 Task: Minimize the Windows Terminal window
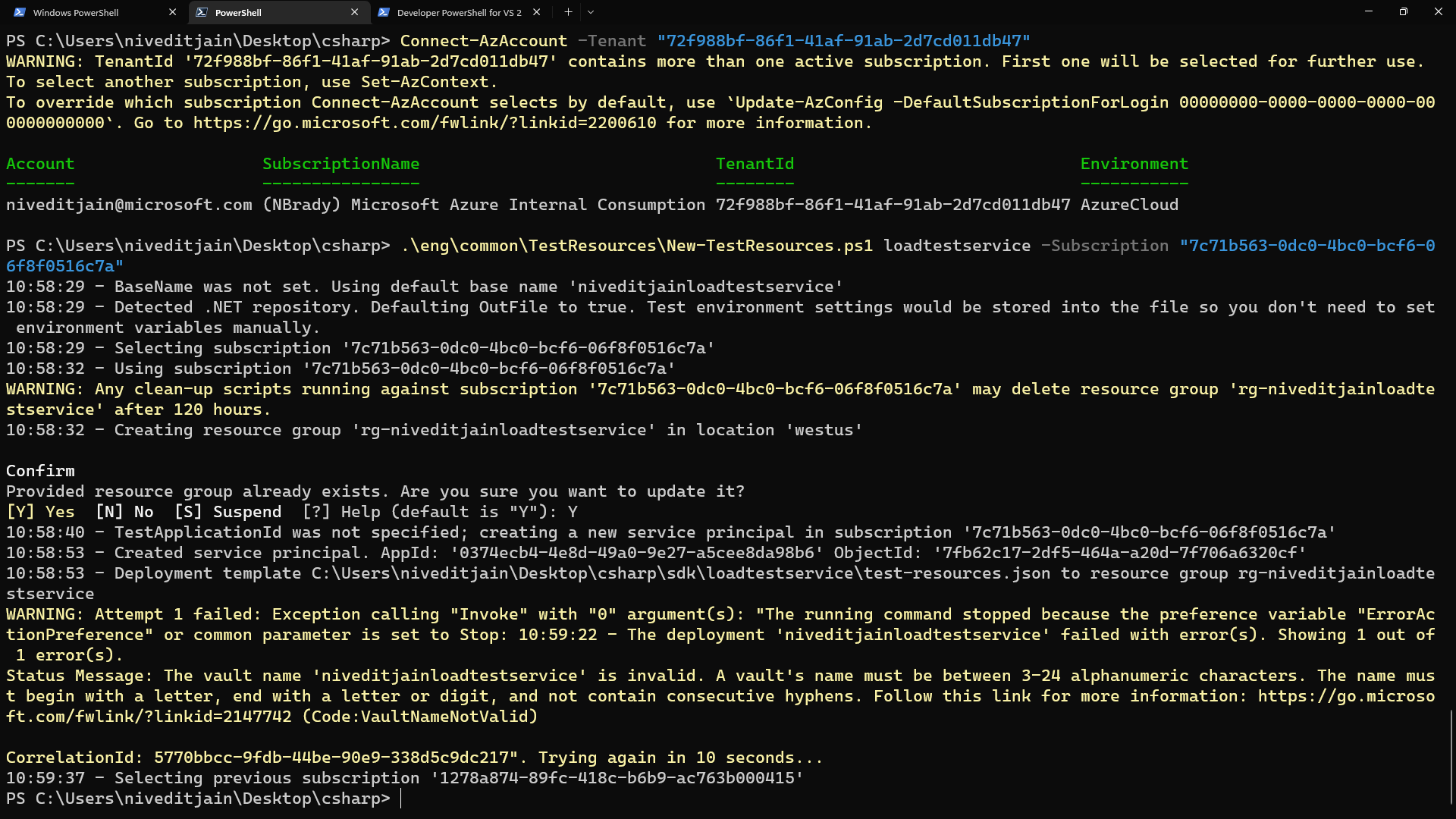[x=1370, y=11]
